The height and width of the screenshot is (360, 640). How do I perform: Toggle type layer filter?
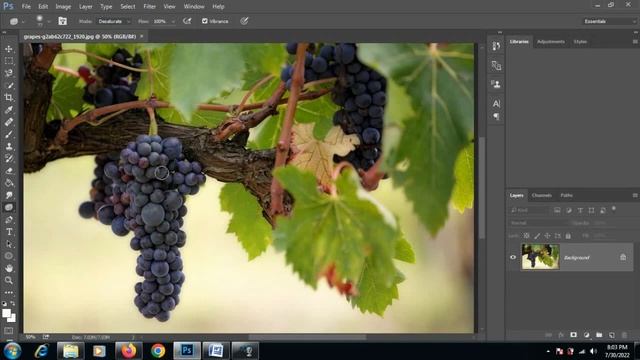click(x=580, y=210)
